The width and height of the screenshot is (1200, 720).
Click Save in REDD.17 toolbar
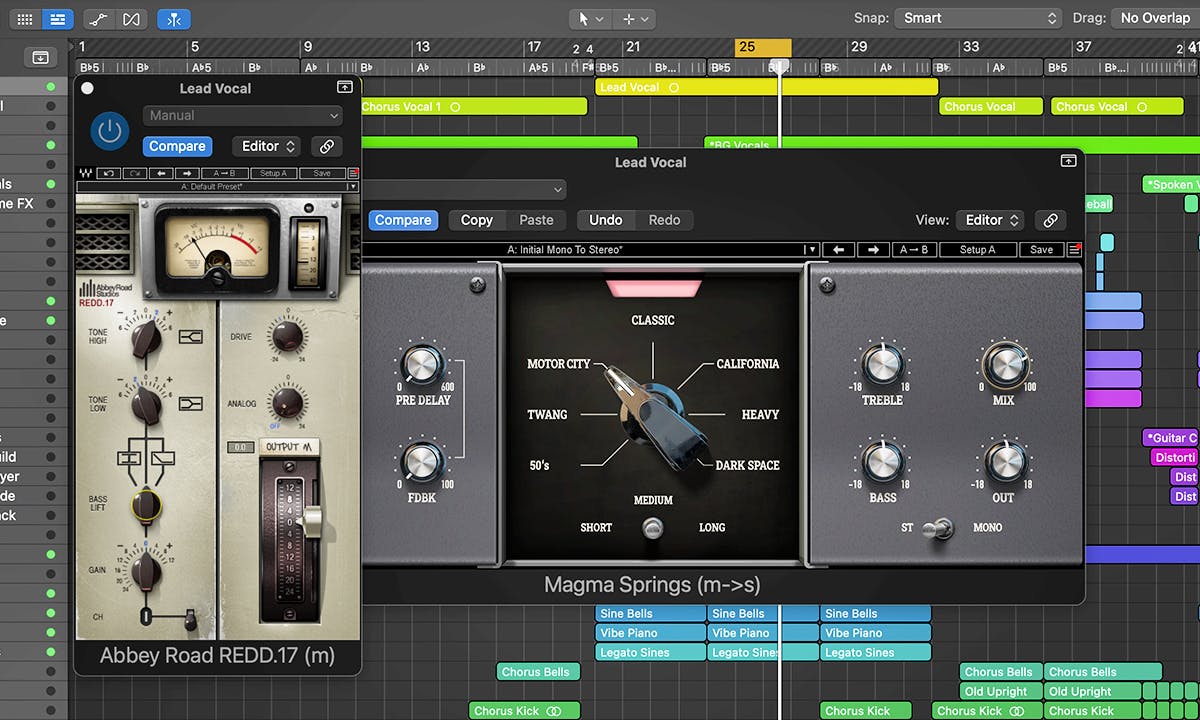coord(322,173)
